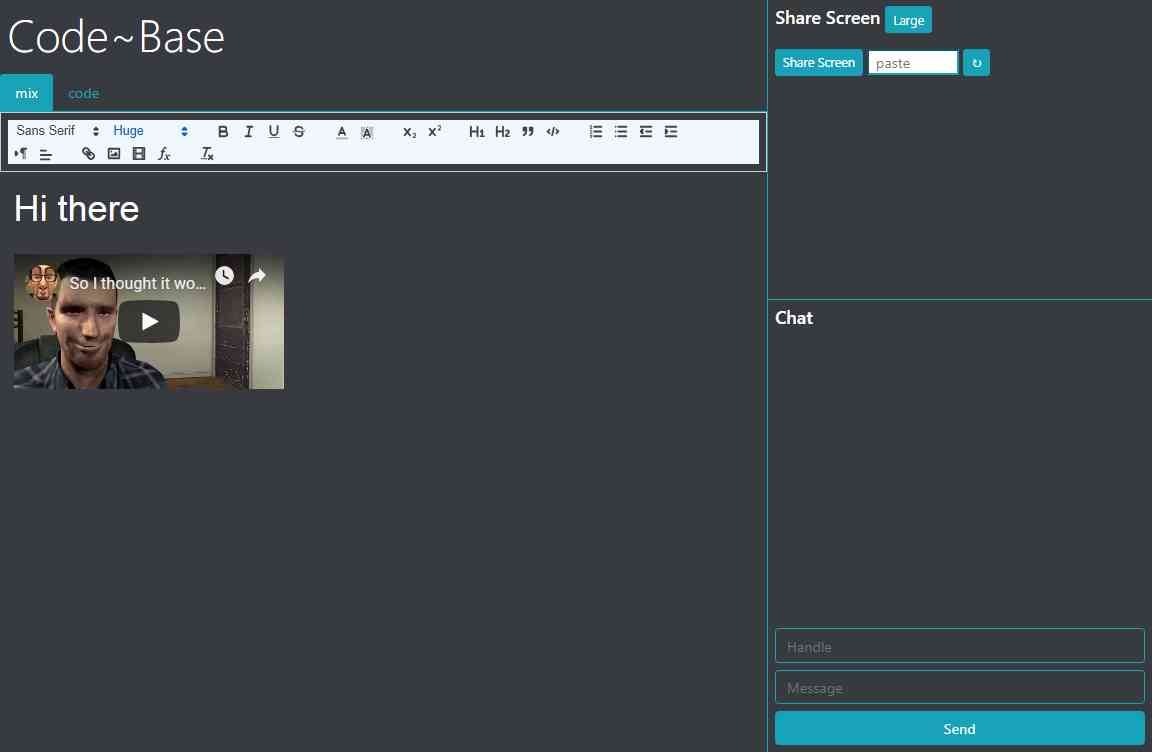Viewport: 1152px width, 752px height.
Task: Insert a code block
Action: (x=553, y=132)
